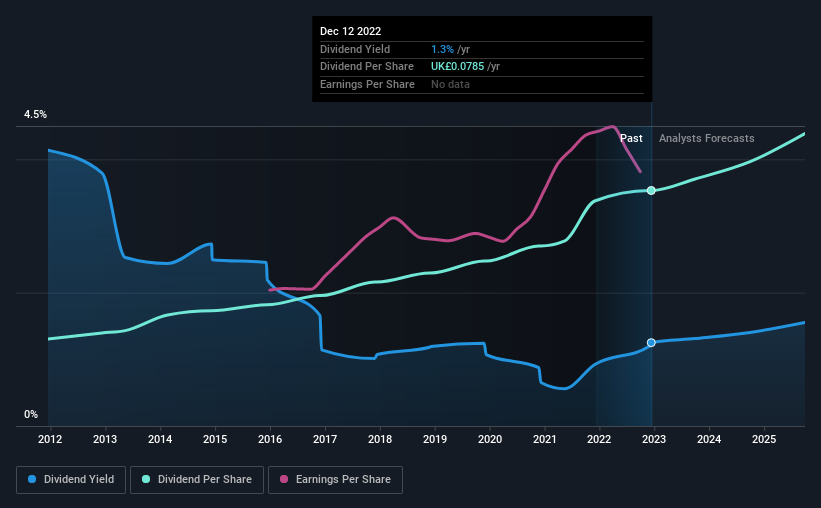Click the 'Past' label on the chart
This screenshot has height=508, width=821.
pyautogui.click(x=631, y=138)
